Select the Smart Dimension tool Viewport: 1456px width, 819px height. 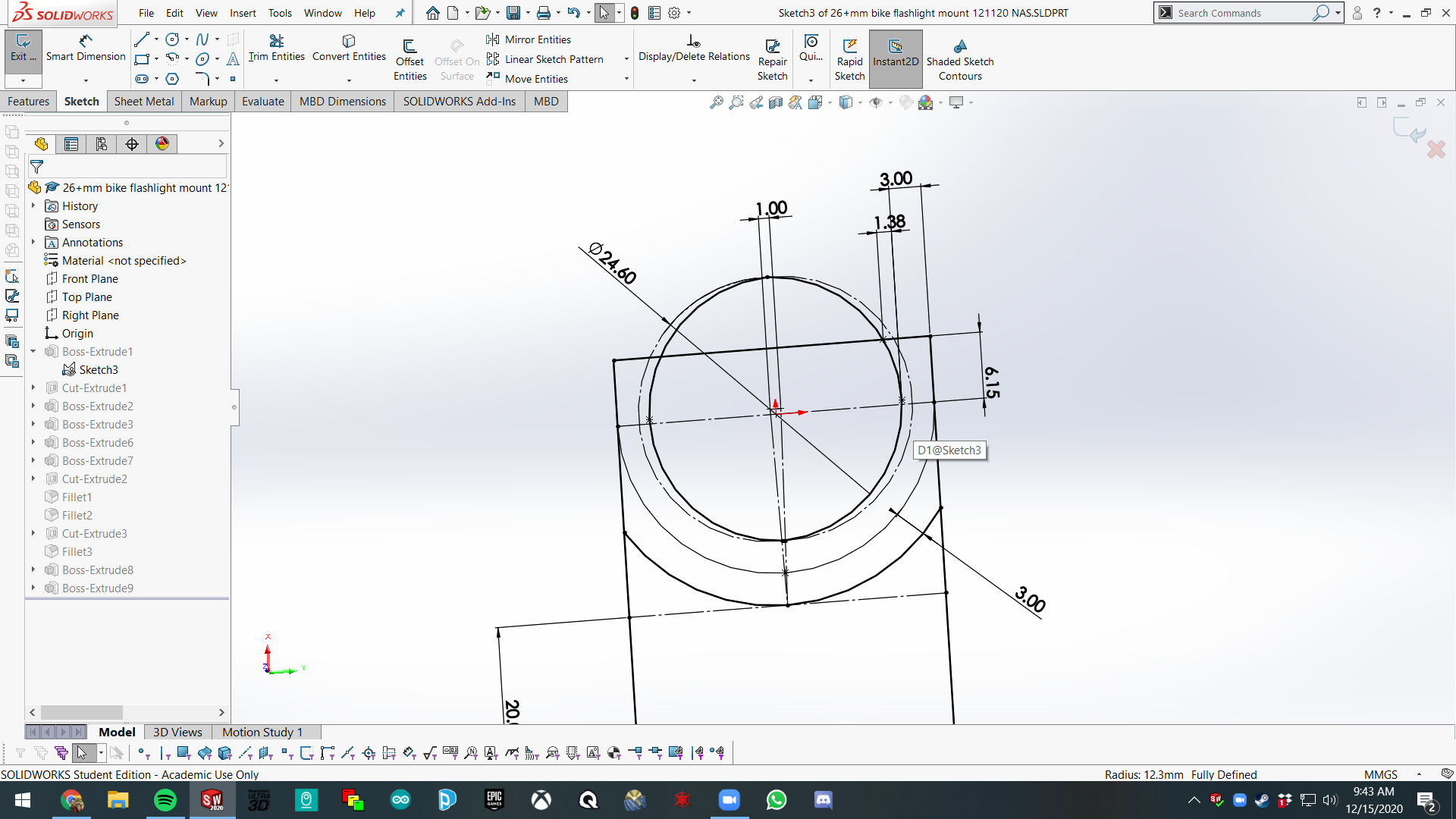[86, 49]
